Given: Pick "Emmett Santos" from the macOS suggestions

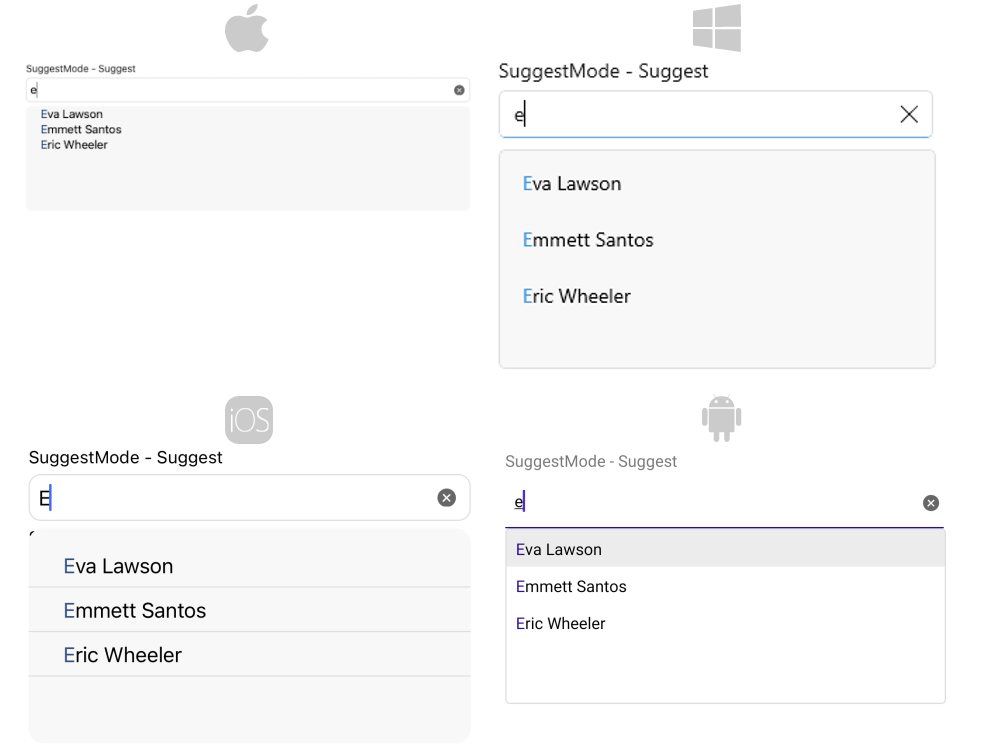Looking at the screenshot, I should coord(81,129).
